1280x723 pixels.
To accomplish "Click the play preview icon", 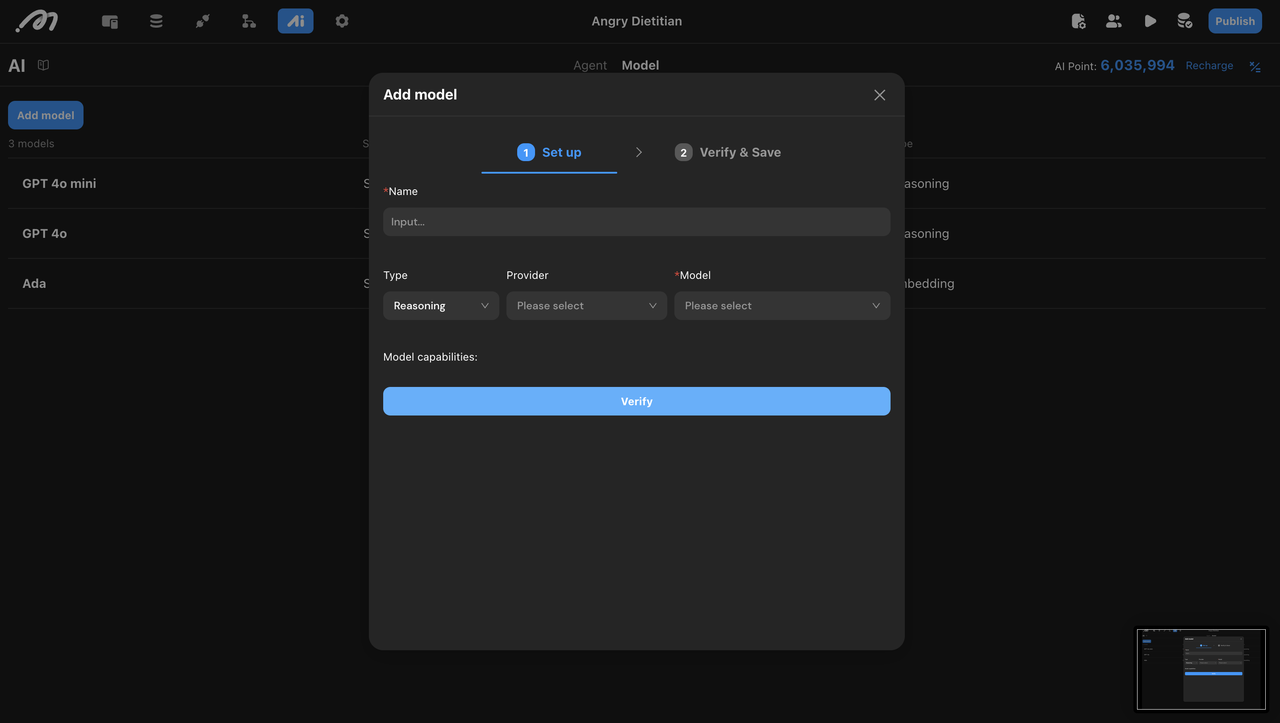I will 1150,21.
